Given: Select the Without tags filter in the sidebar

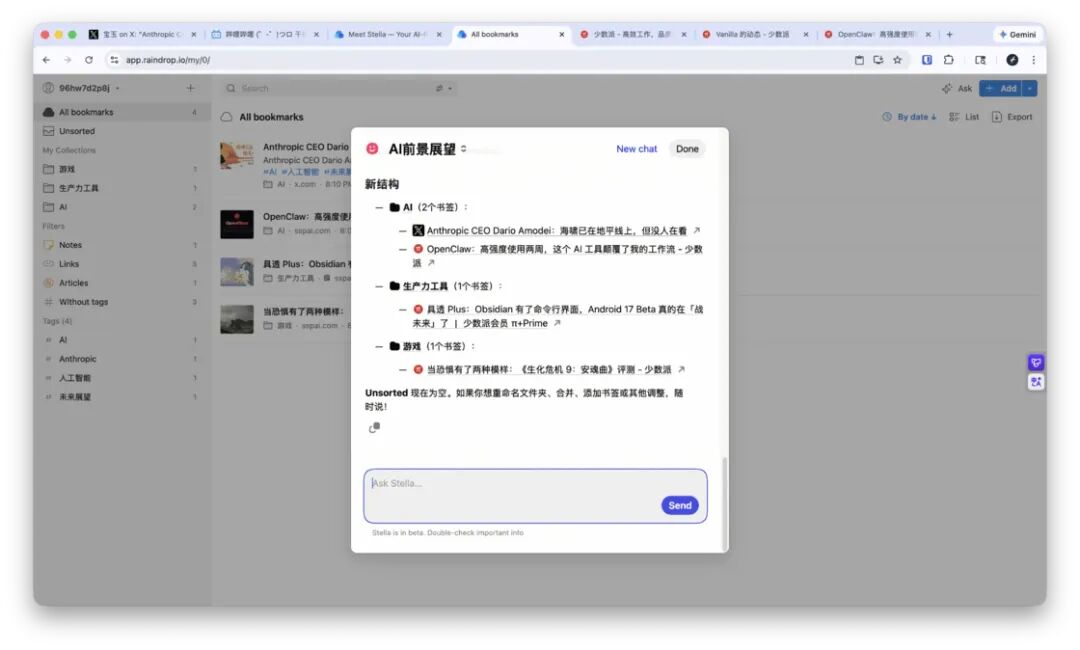Looking at the screenshot, I should click(121, 302).
